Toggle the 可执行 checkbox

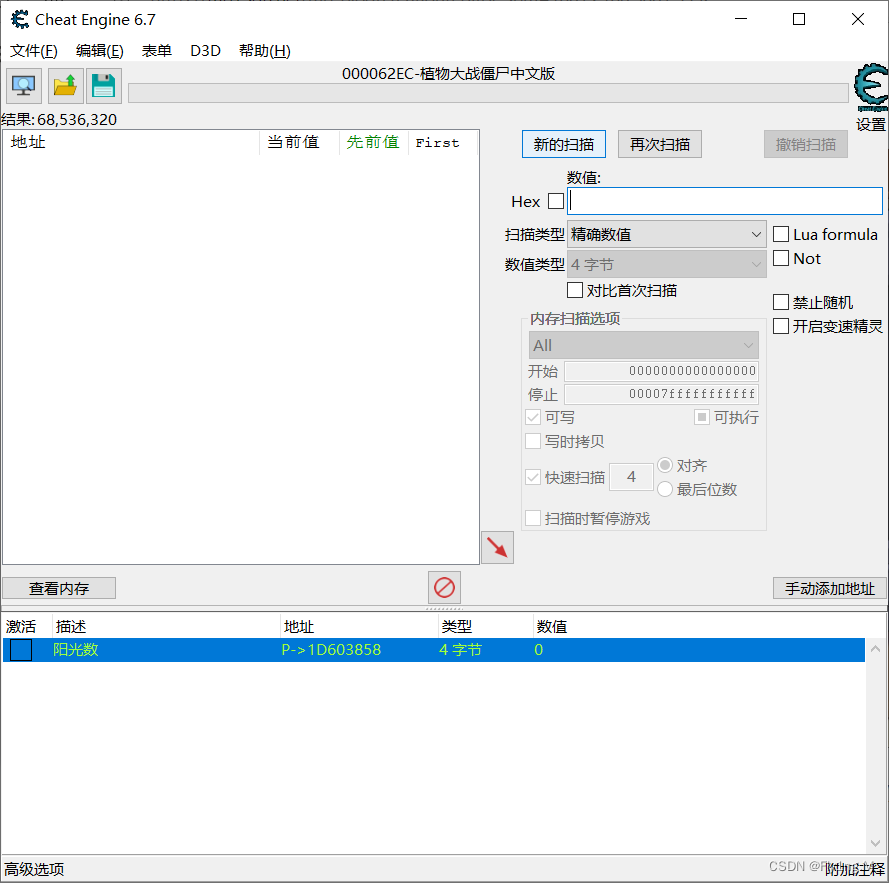(x=701, y=417)
